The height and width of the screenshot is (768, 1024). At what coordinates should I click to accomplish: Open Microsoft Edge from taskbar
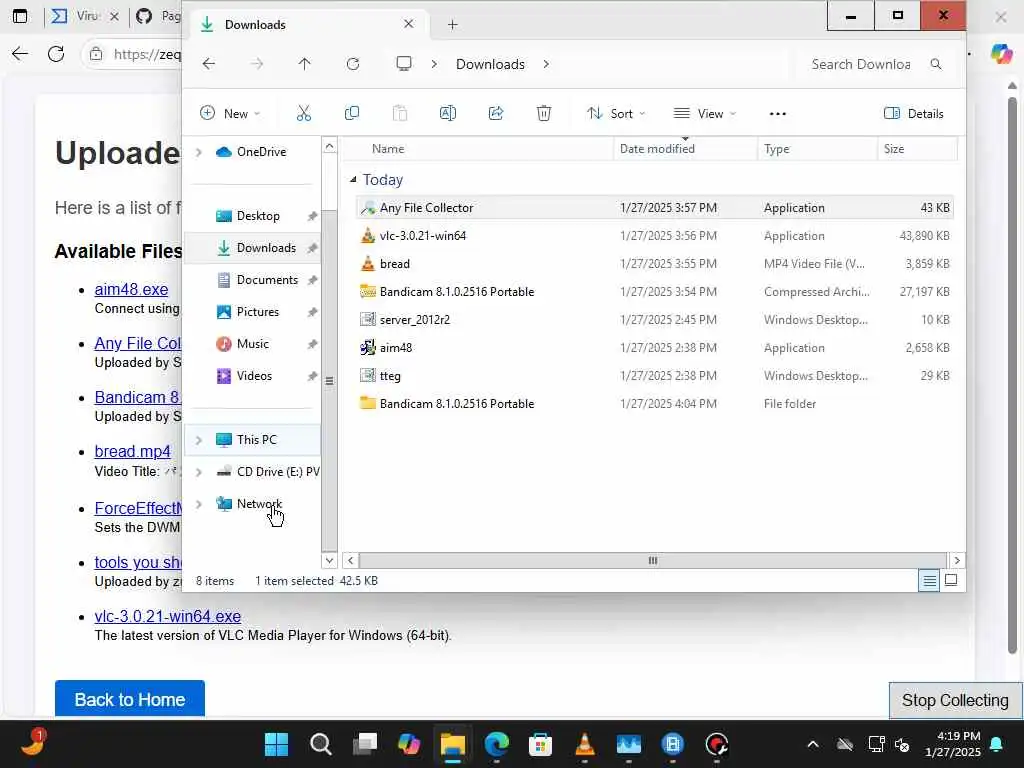pyautogui.click(x=496, y=744)
